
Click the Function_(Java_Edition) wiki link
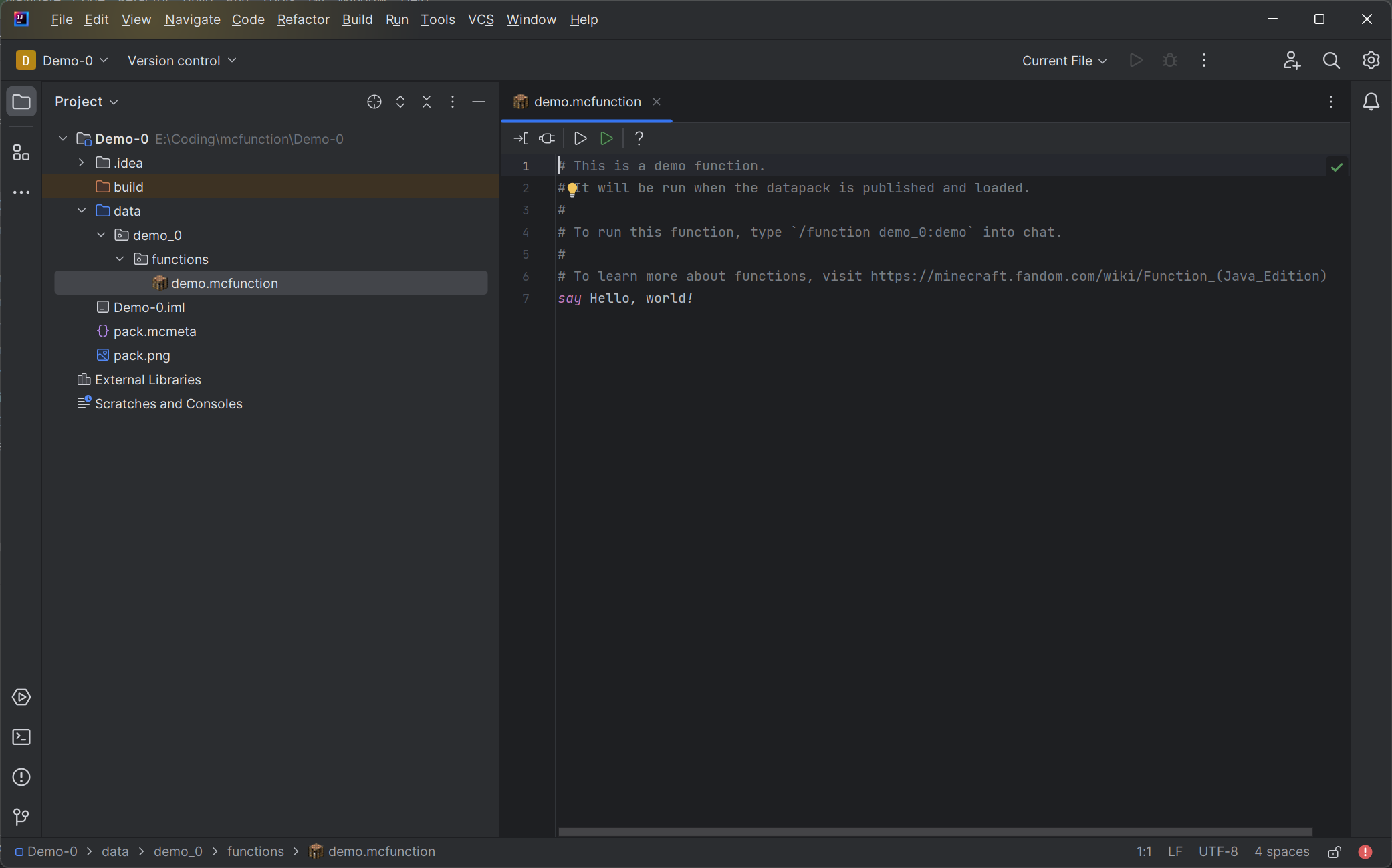1098,276
